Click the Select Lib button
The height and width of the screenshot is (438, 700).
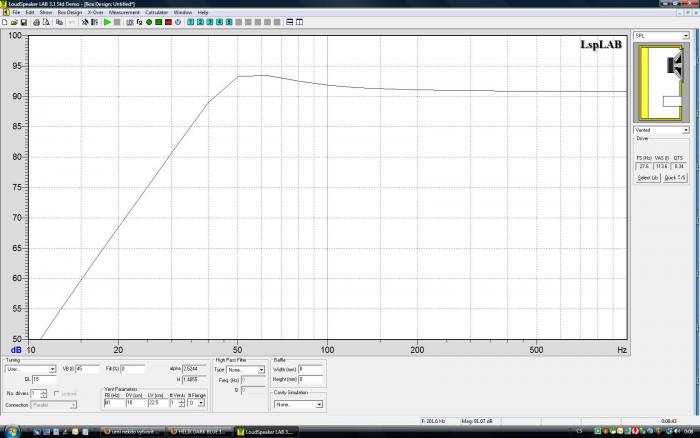[x=647, y=178]
